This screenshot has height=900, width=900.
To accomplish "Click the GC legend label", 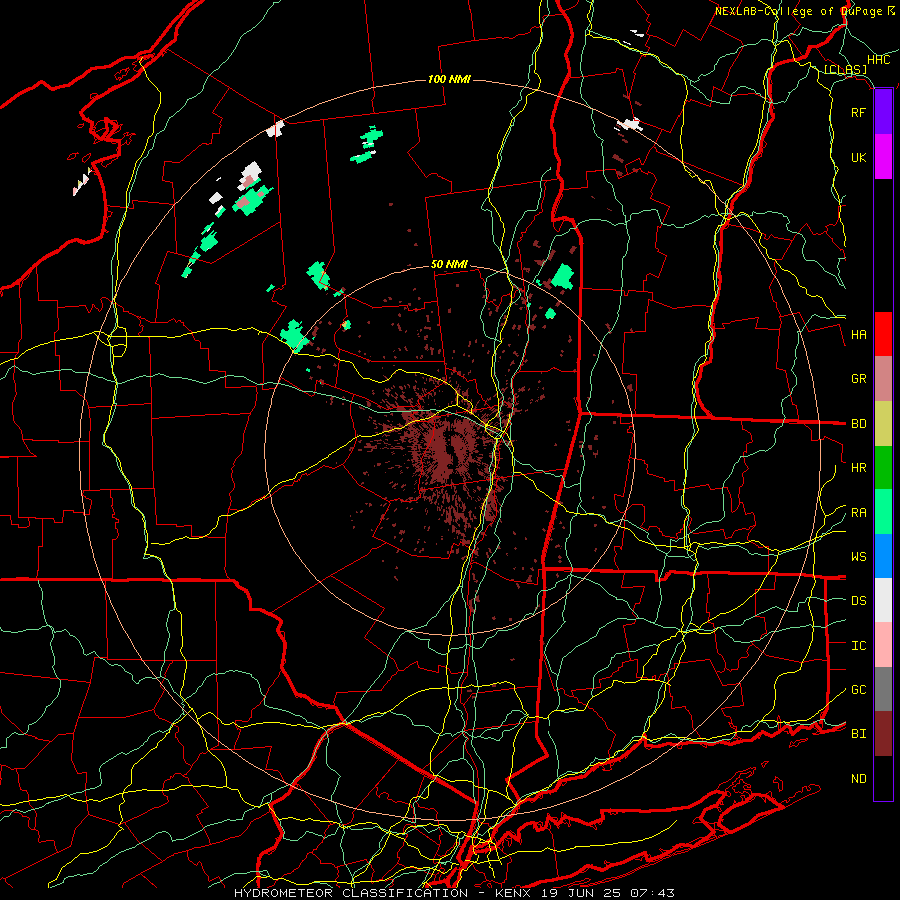I will [x=859, y=689].
